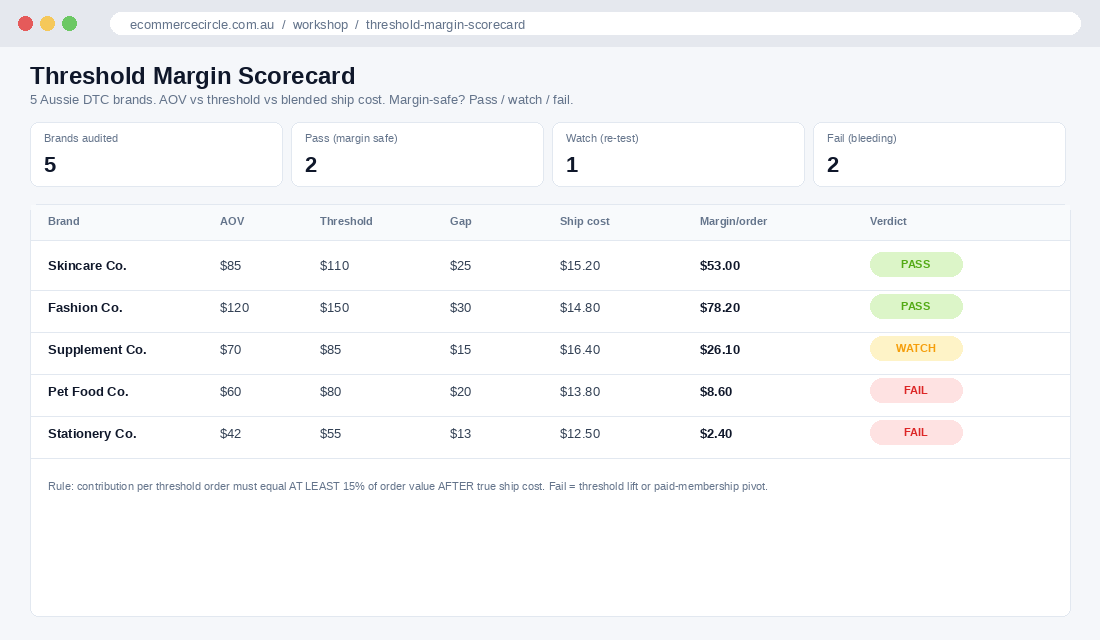
Task: Click Supplement Co. gap $15
Action: coord(460,349)
